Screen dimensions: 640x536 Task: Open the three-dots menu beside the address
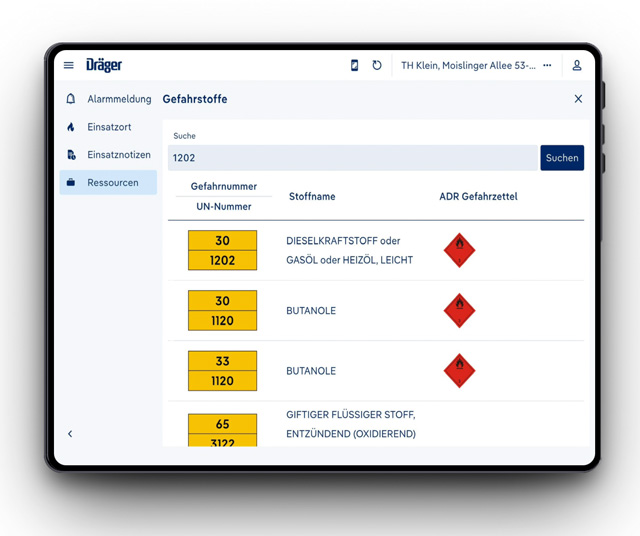[x=547, y=65]
